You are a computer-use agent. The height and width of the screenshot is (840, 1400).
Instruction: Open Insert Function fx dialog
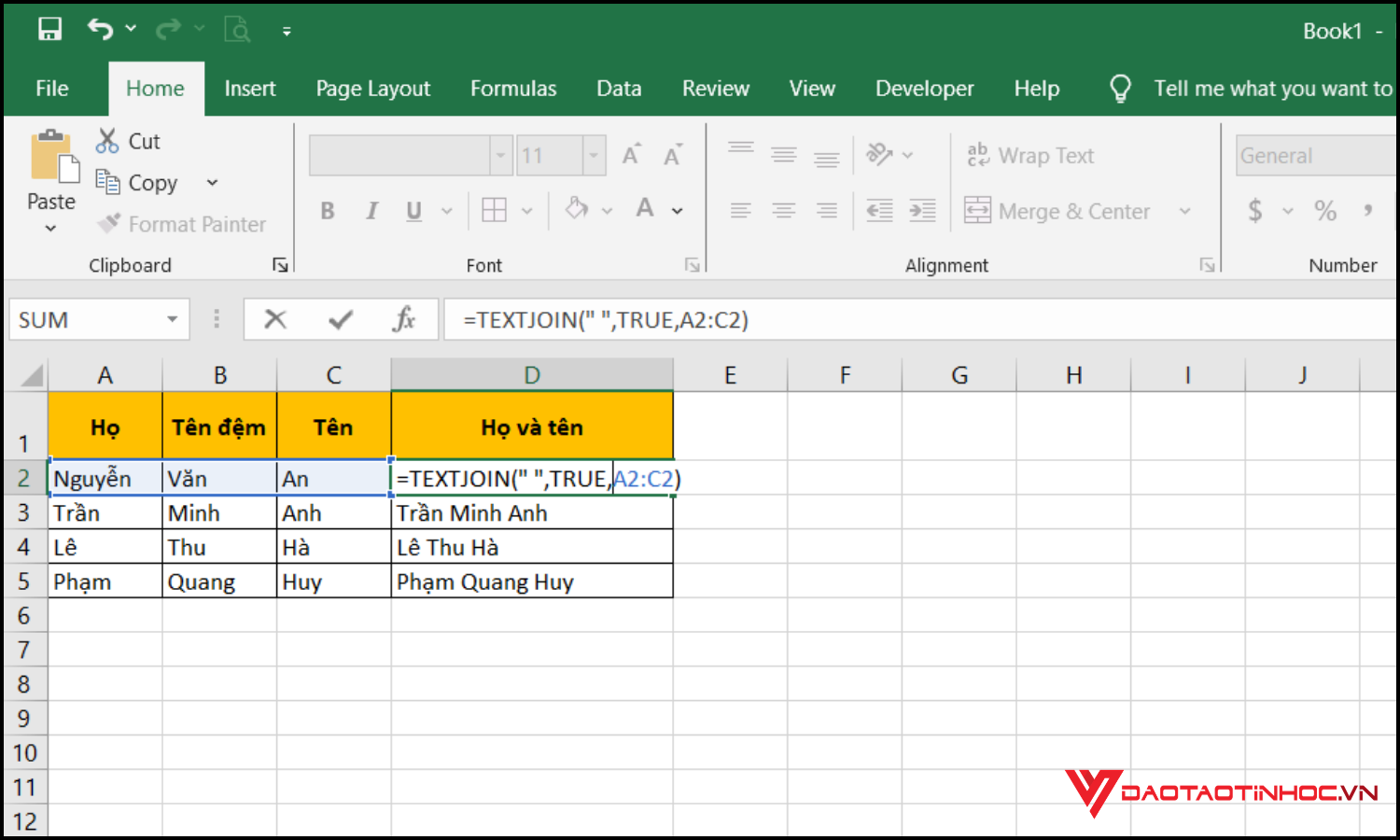click(403, 320)
